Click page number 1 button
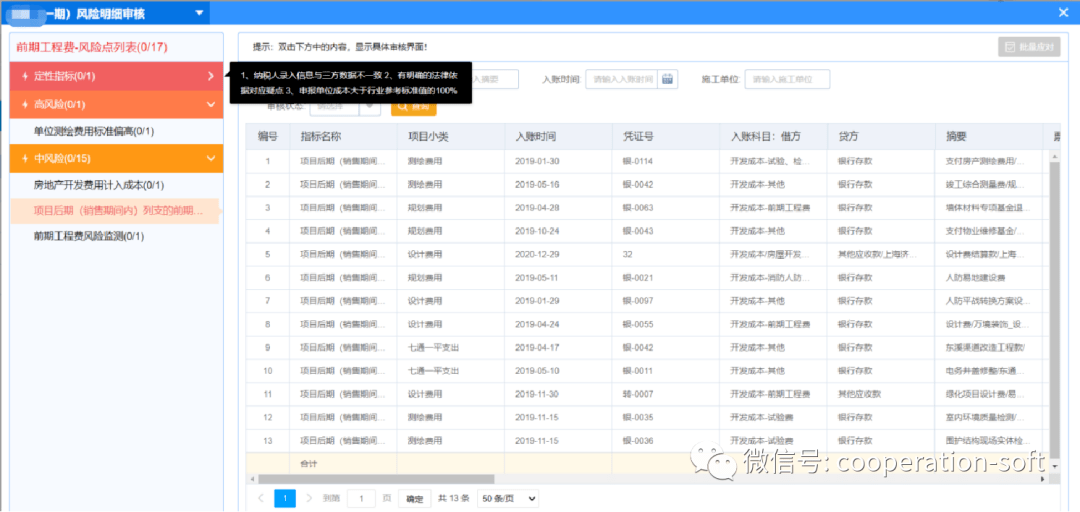 coord(284,498)
